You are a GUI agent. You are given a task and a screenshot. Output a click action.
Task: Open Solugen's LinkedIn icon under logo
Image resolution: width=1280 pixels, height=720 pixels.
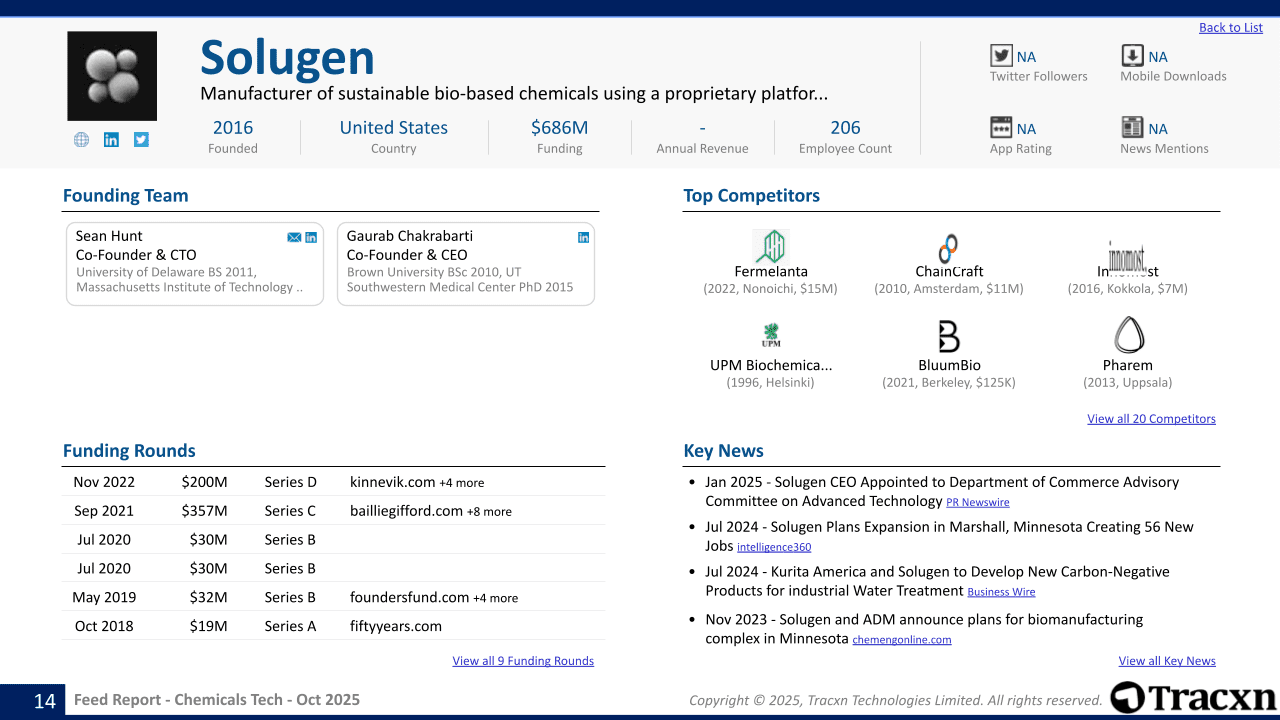(x=111, y=140)
